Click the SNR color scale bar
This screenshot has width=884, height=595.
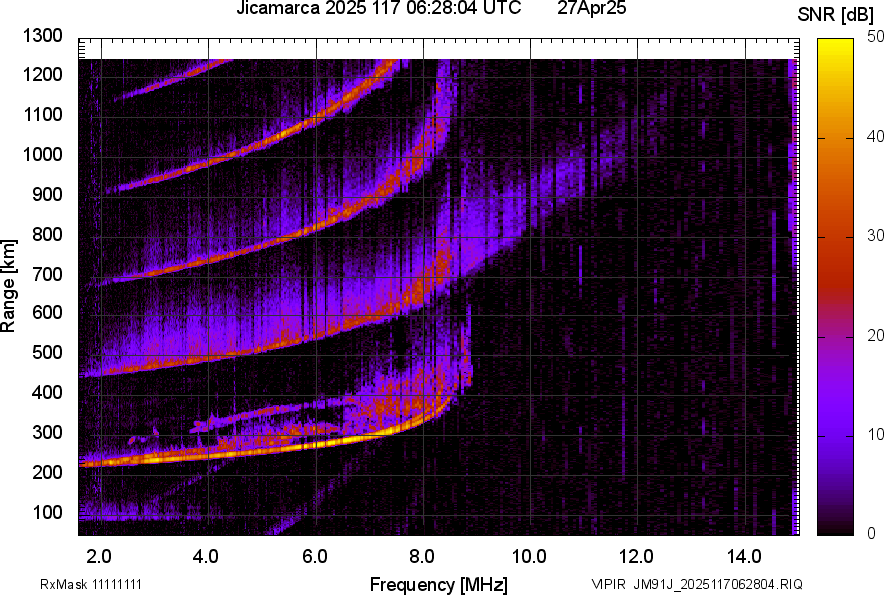point(836,287)
